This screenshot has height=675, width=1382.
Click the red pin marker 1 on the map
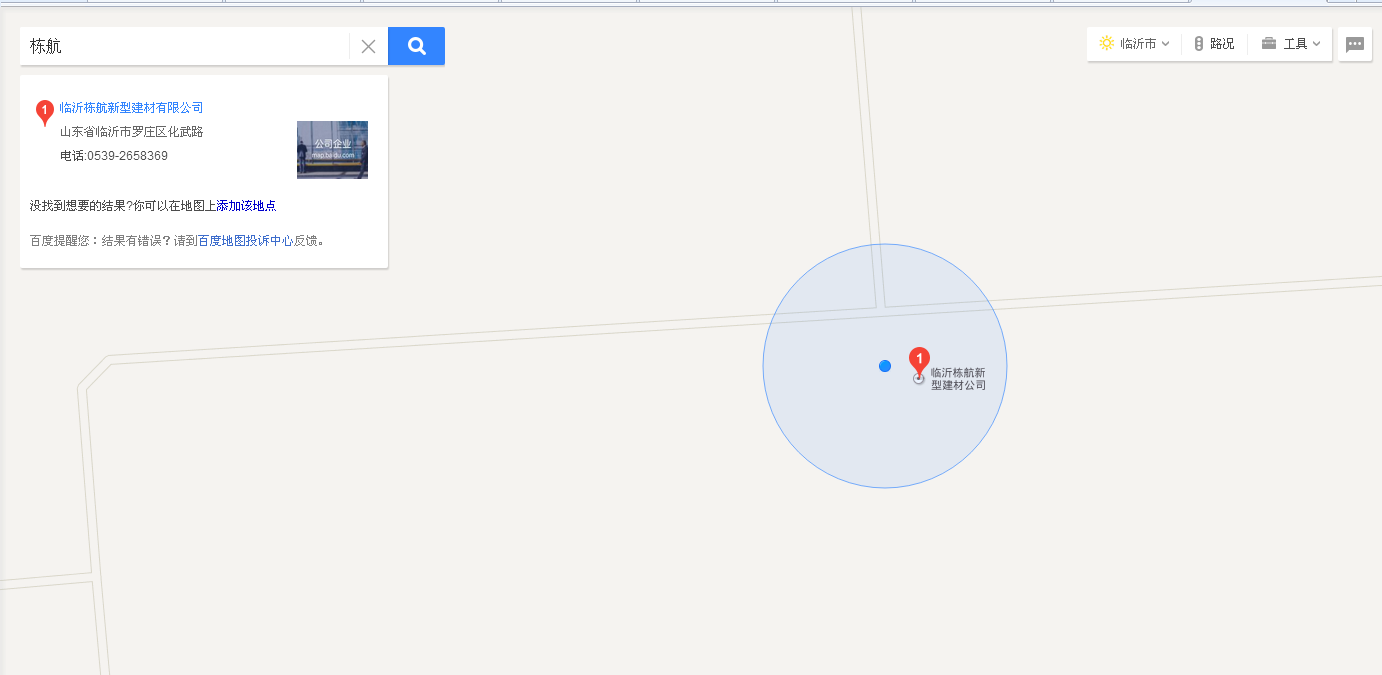[919, 362]
